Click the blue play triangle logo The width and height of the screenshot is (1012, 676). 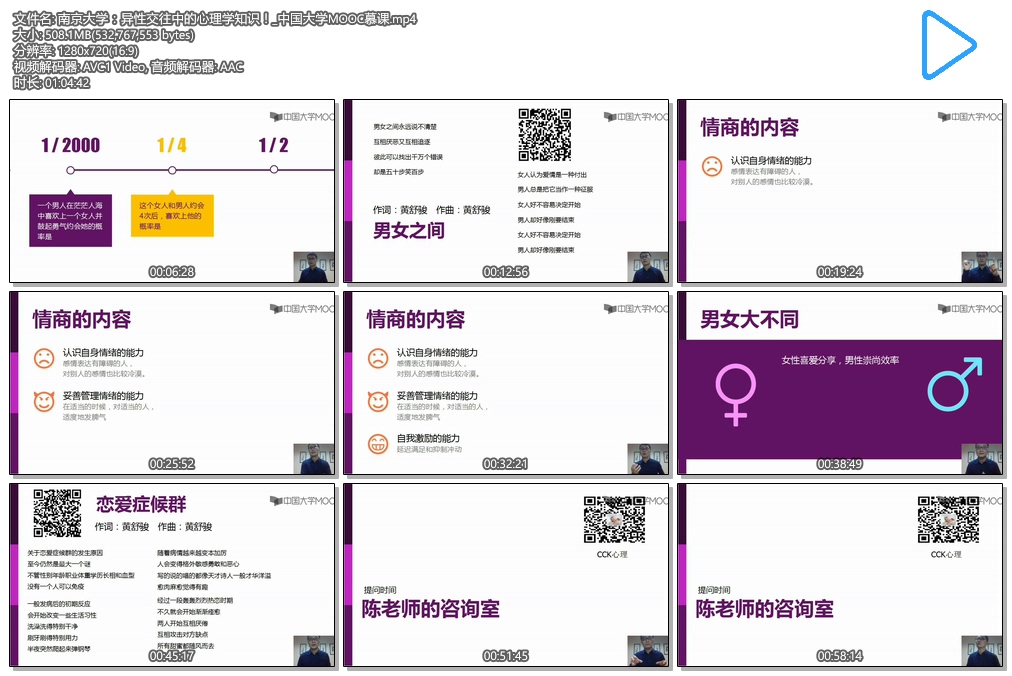click(947, 46)
